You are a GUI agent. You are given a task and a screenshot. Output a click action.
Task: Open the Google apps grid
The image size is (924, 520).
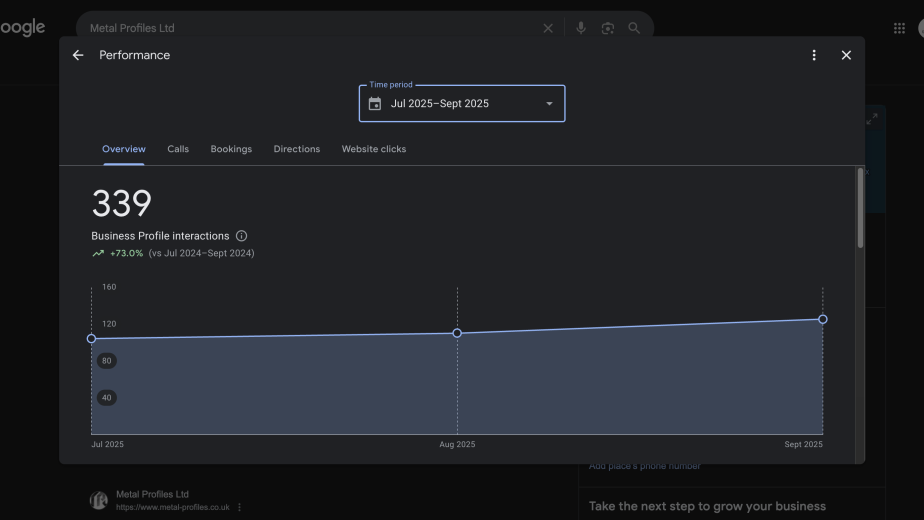pyautogui.click(x=899, y=28)
